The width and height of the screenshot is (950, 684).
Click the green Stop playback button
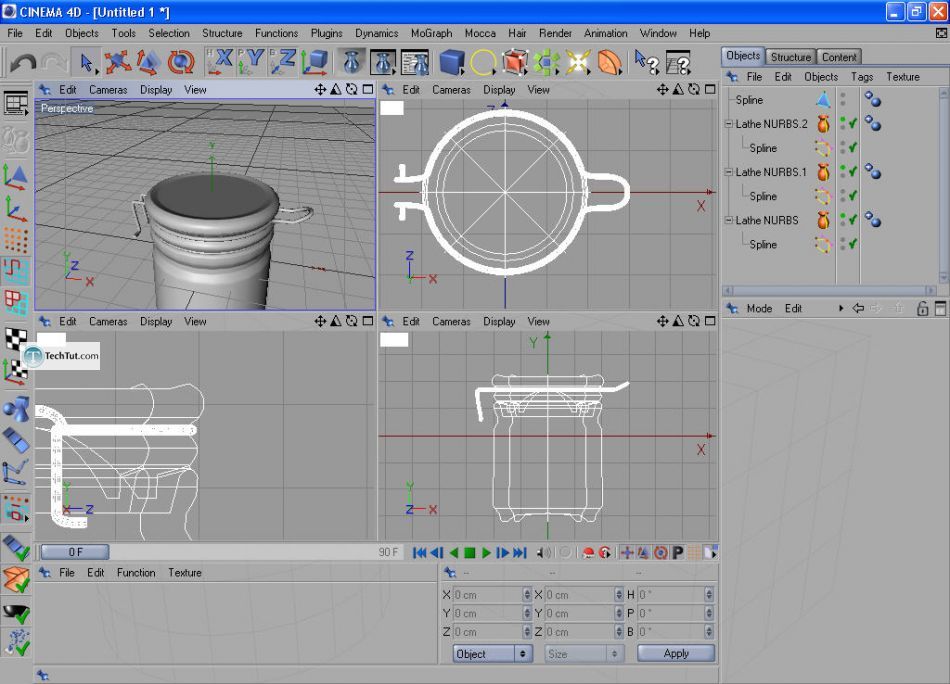470,553
